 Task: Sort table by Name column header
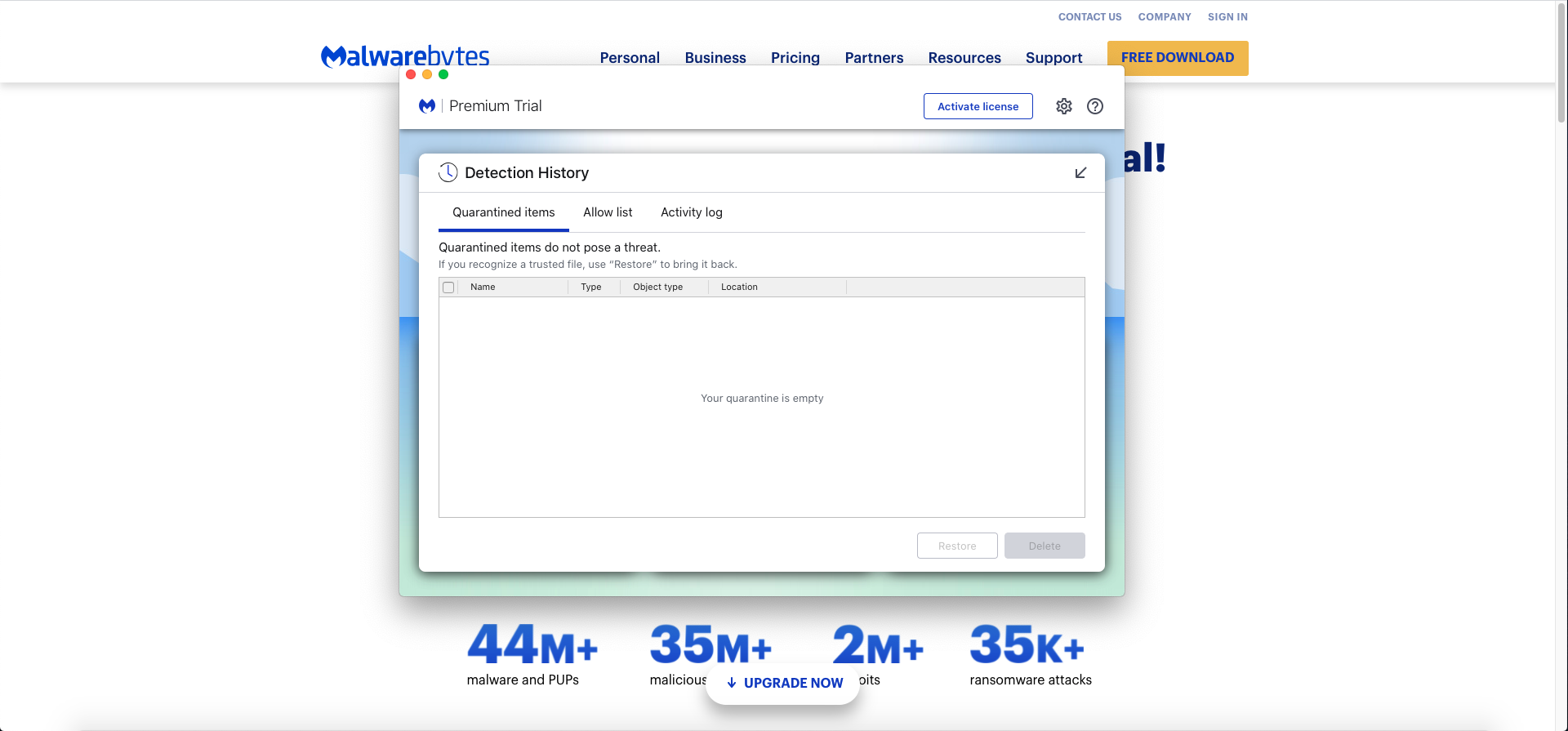click(x=513, y=287)
